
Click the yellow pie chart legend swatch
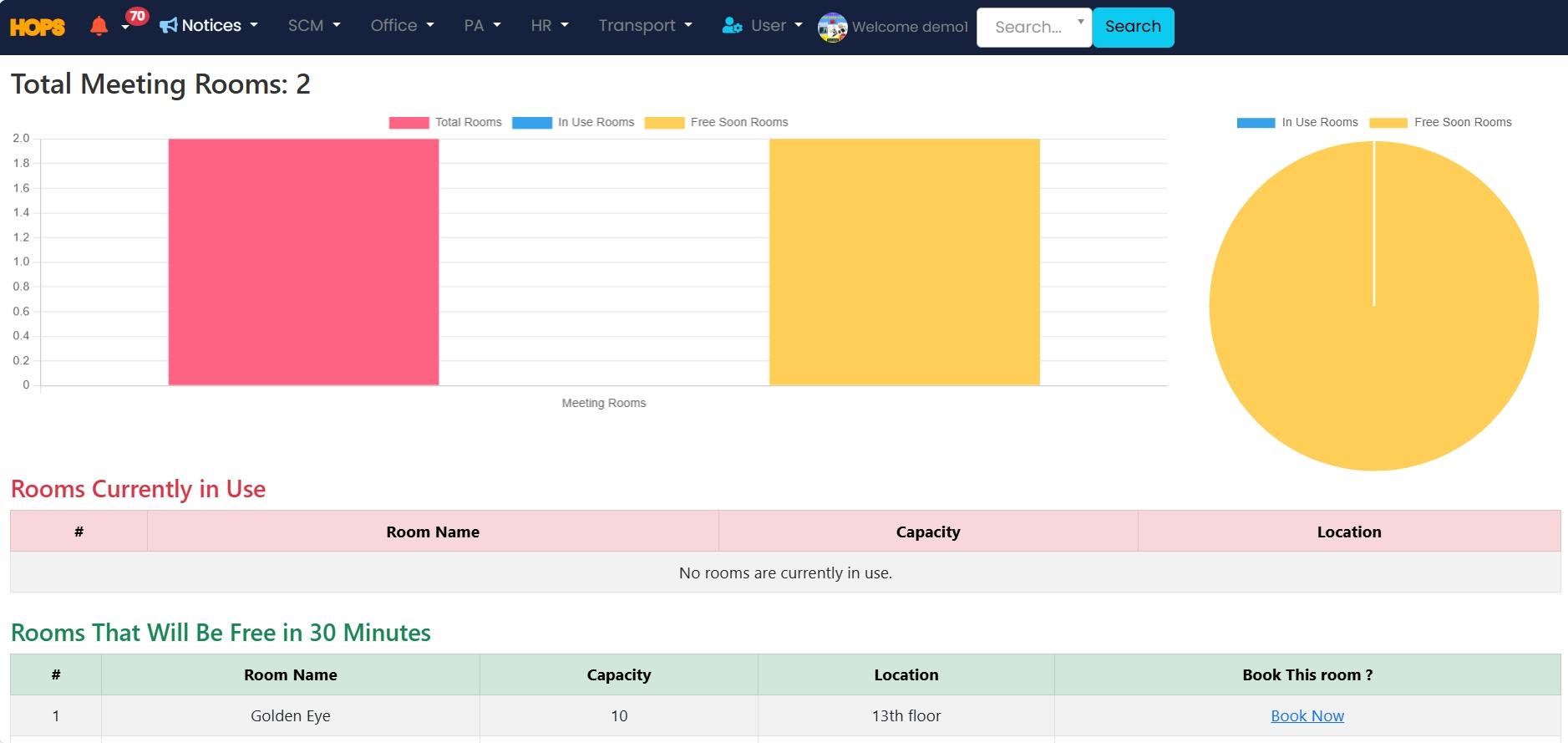point(1388,122)
